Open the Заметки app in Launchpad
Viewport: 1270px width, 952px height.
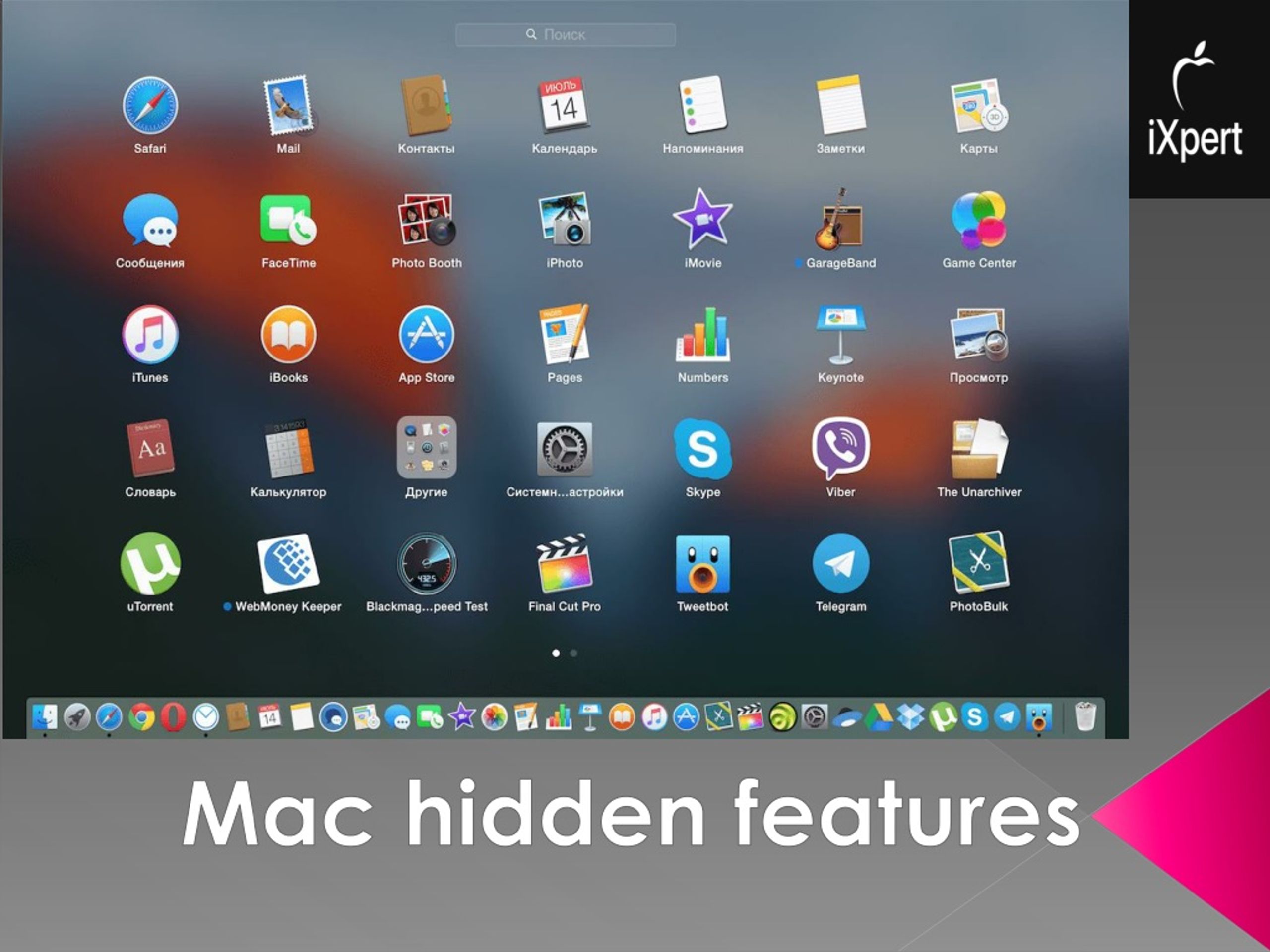[x=840, y=106]
